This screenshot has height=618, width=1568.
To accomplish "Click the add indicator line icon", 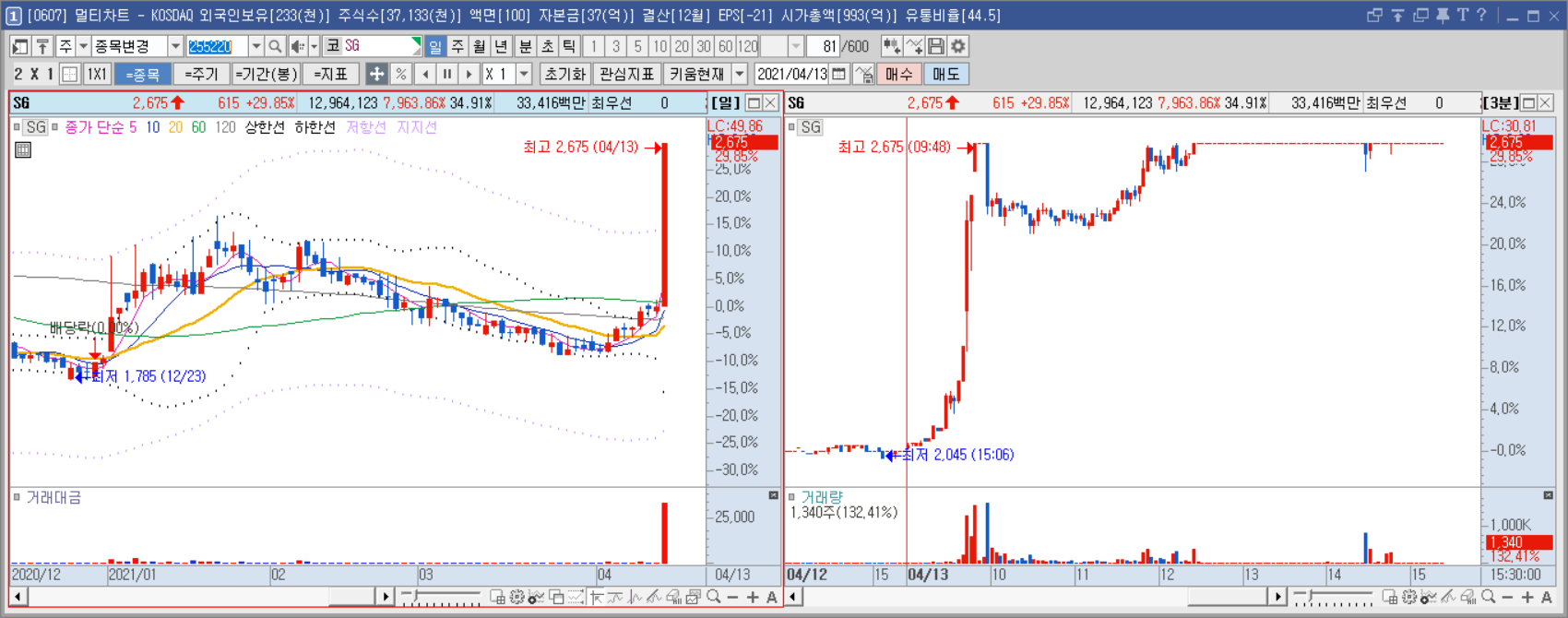I will tap(914, 46).
